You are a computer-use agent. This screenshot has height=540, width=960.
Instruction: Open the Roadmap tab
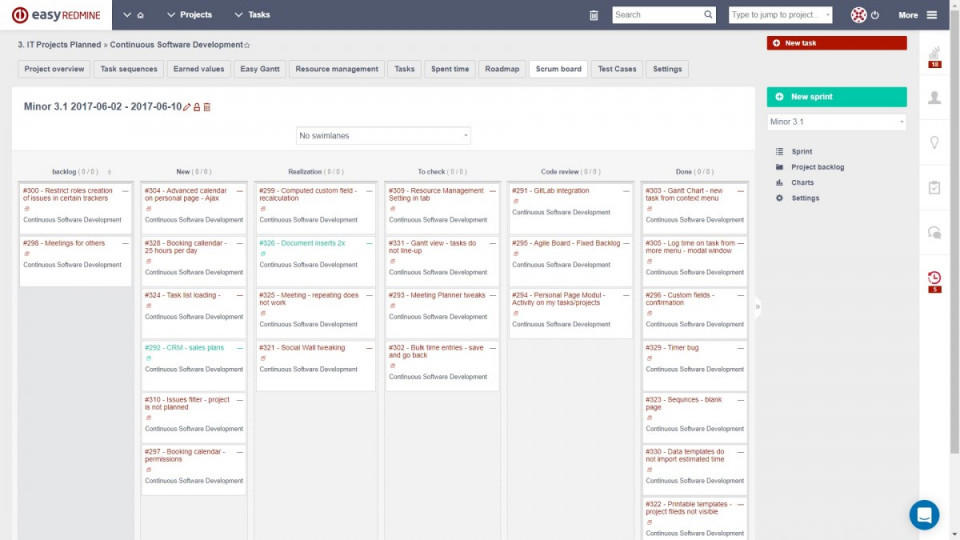point(502,69)
